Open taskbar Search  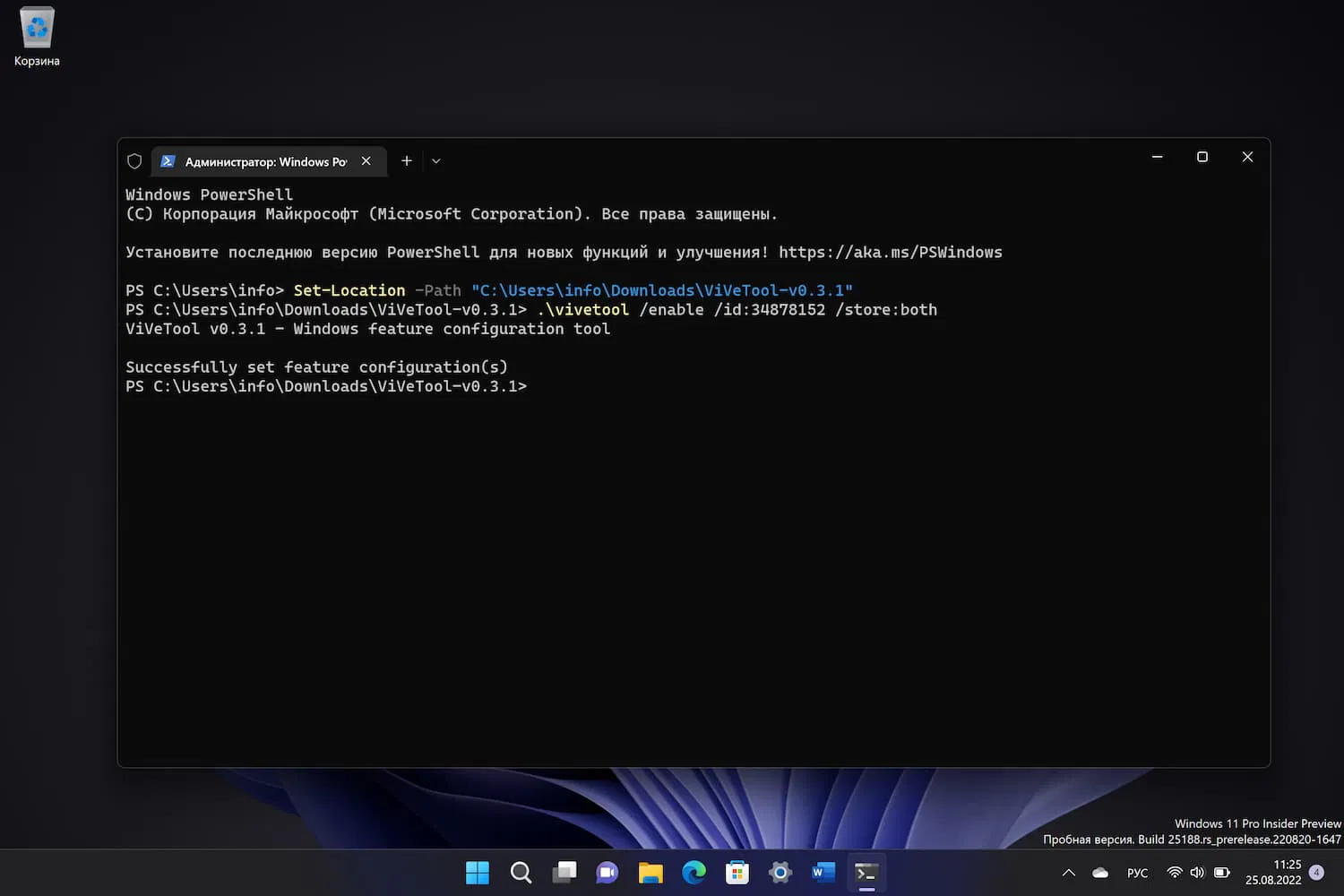click(521, 873)
